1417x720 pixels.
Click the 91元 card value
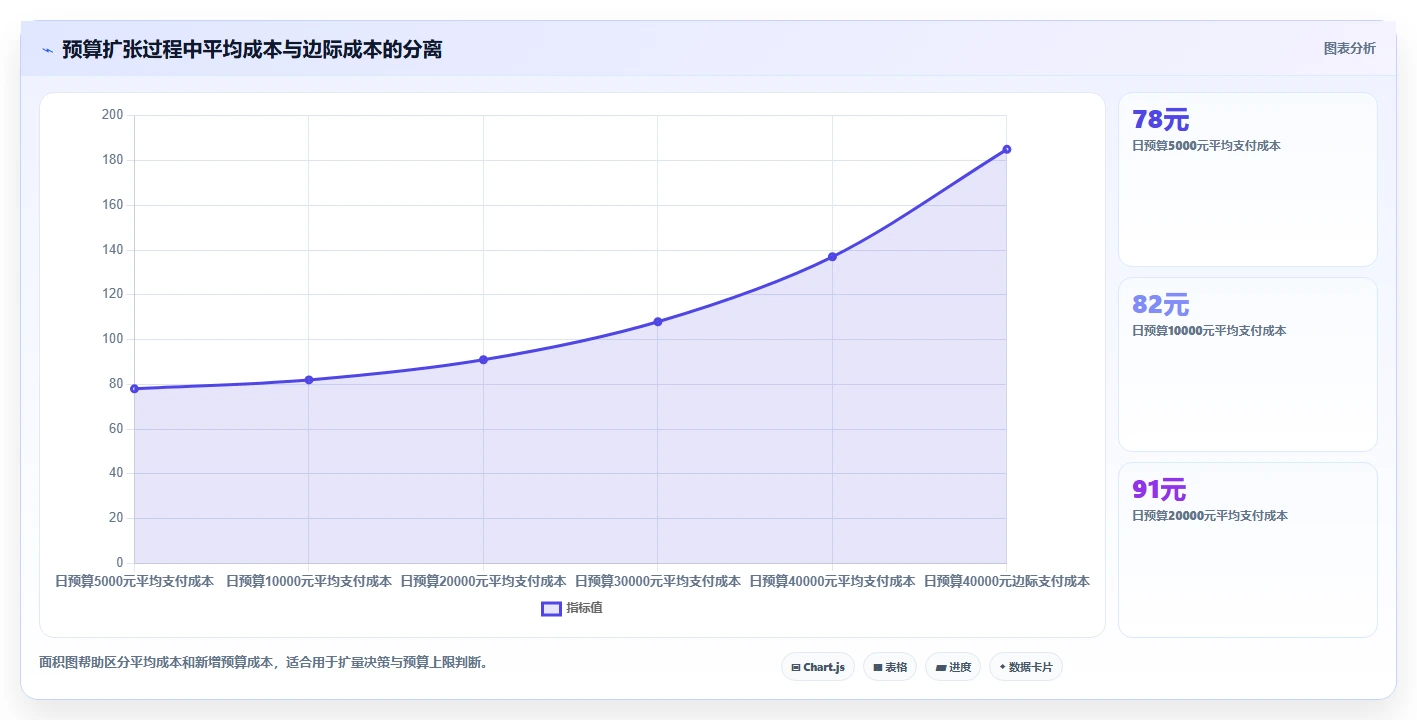click(1159, 490)
